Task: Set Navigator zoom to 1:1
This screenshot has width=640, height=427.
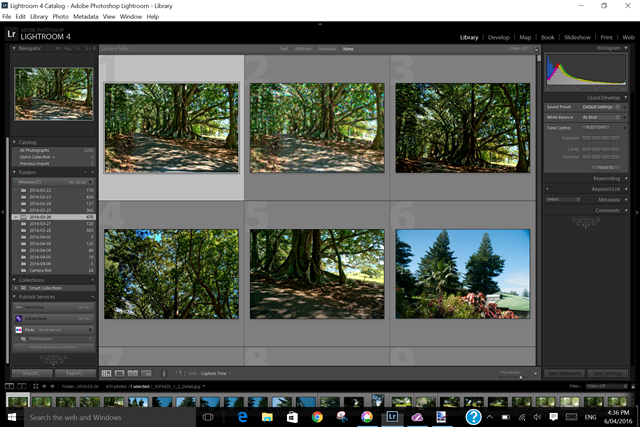Action: 78,49
